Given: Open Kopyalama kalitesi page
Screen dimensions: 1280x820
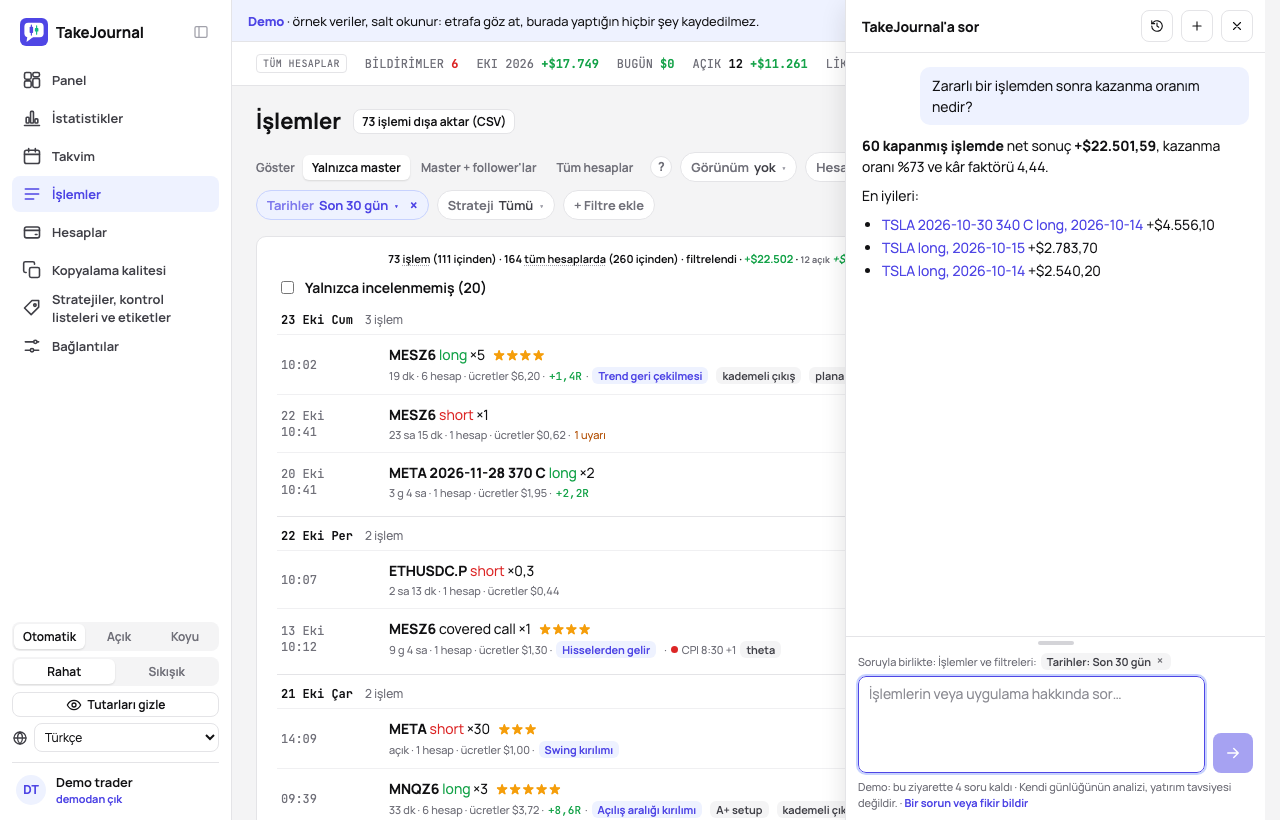Looking at the screenshot, I should point(115,270).
